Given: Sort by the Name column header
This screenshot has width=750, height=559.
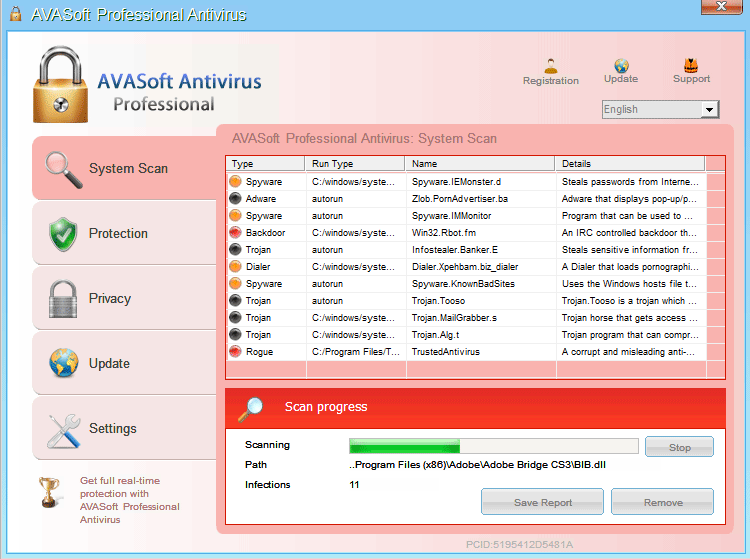Looking at the screenshot, I should coord(479,163).
